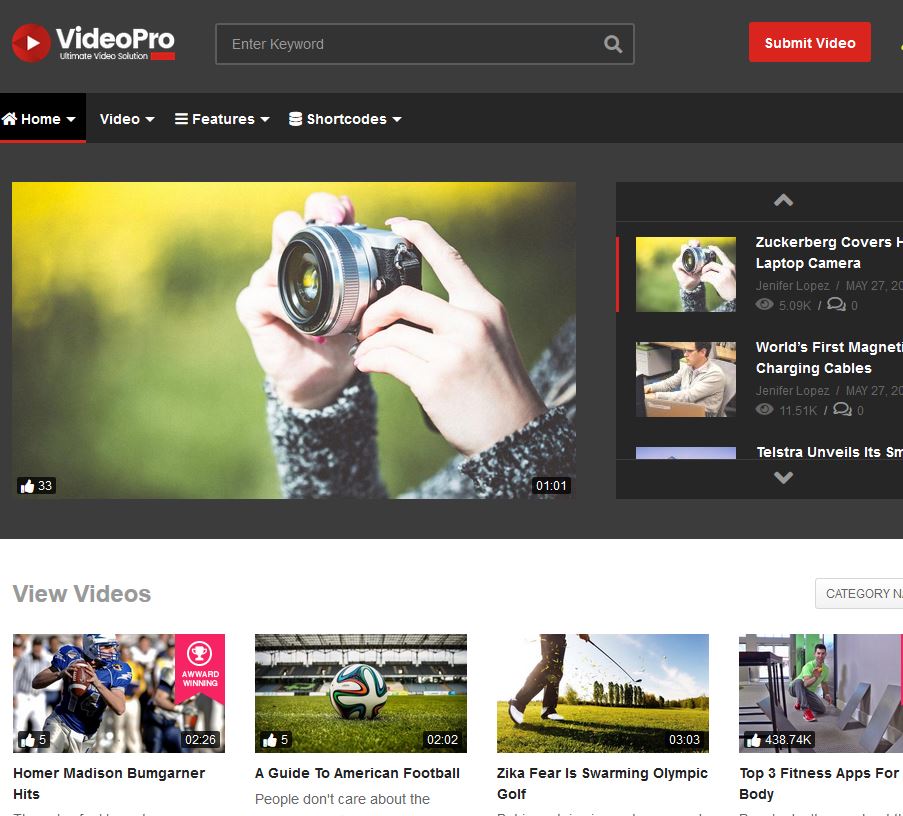Open A Guide To American Football link
903x816 pixels.
pyautogui.click(x=357, y=773)
